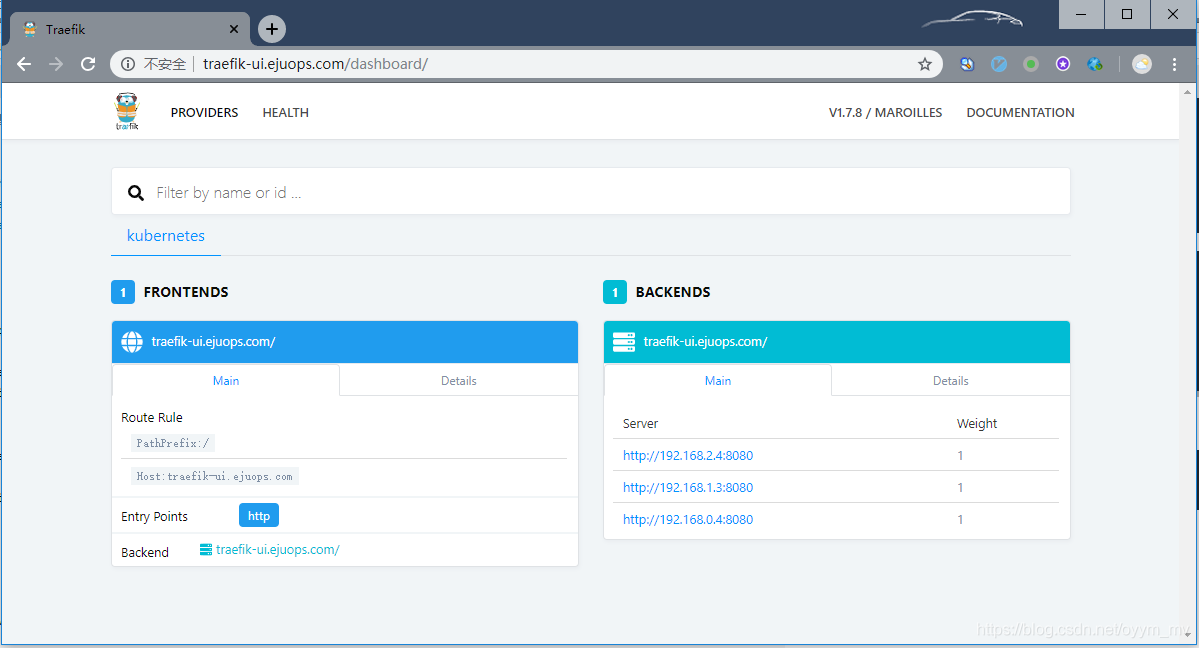Image resolution: width=1199 pixels, height=648 pixels.
Task: Maximize the Chrome window
Action: 1127,14
